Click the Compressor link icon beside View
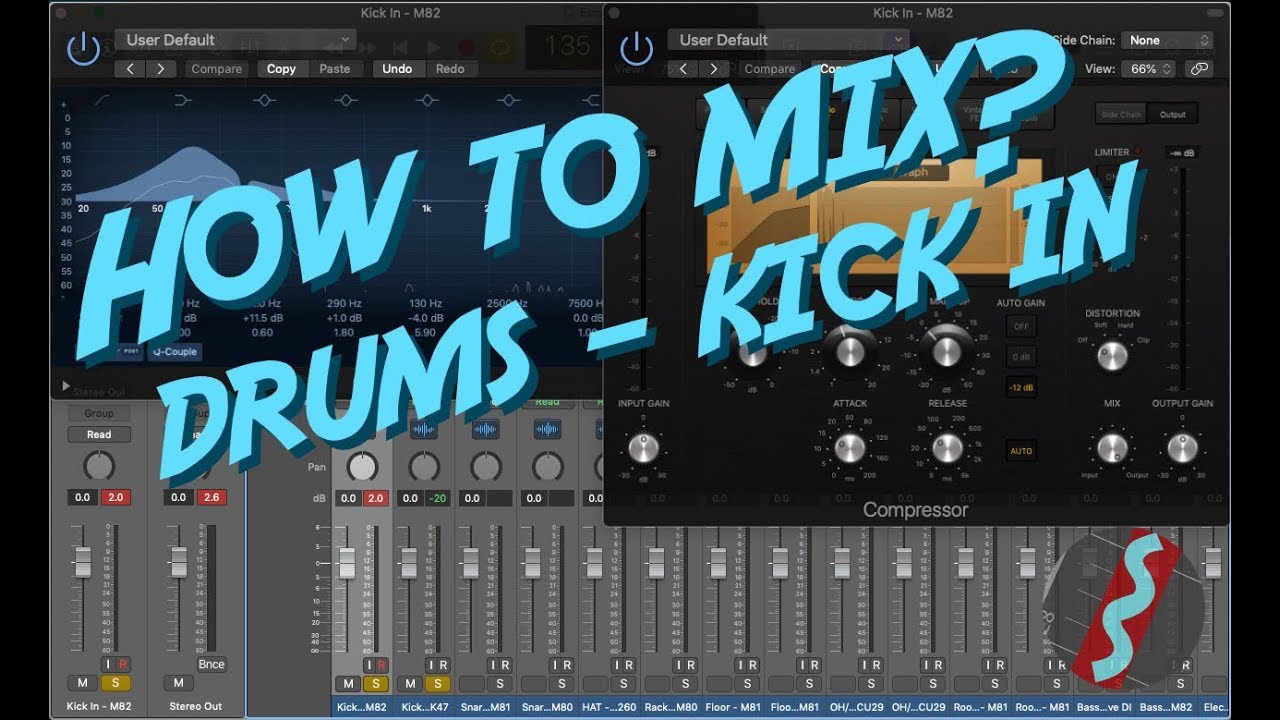The width and height of the screenshot is (1280, 720). (1198, 69)
